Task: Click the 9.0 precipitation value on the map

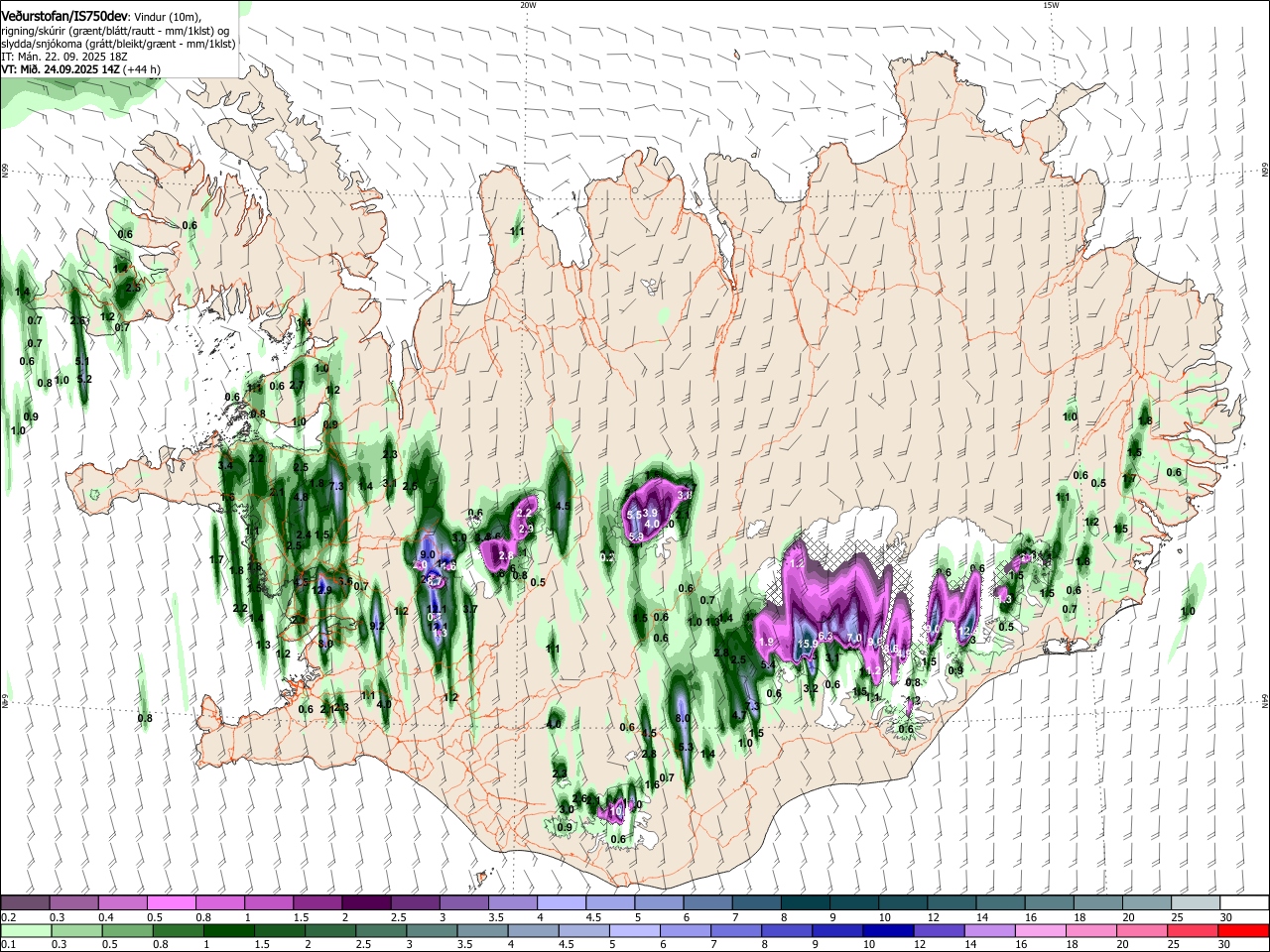Action: pos(428,555)
